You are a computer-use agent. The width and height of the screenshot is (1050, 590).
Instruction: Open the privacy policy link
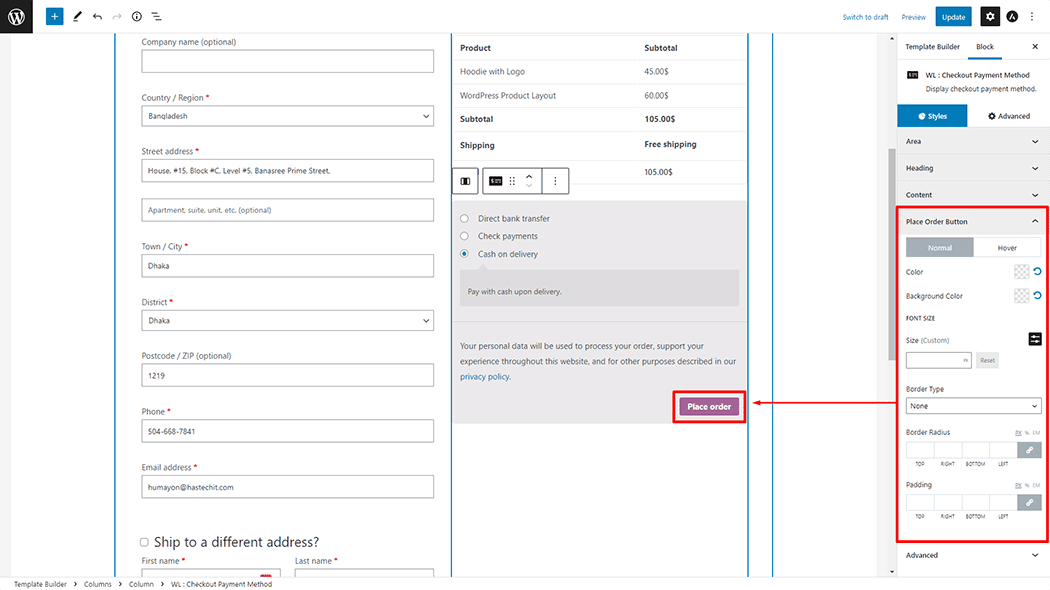pyautogui.click(x=484, y=377)
